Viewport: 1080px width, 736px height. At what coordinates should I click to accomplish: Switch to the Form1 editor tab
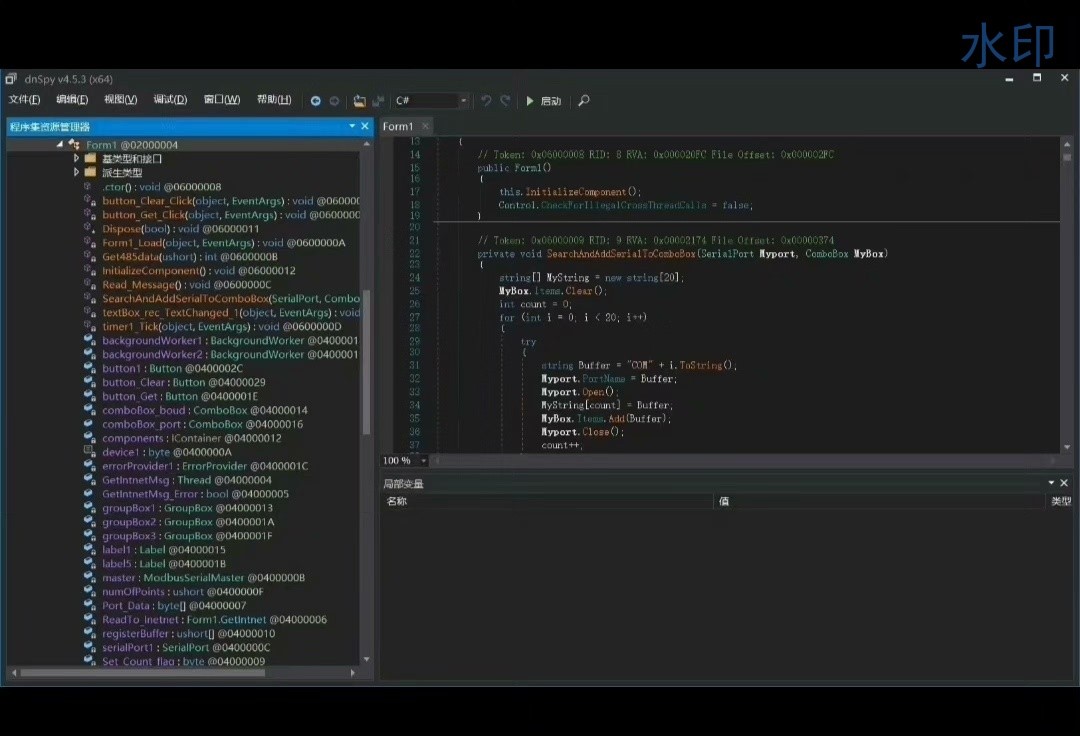(x=398, y=126)
